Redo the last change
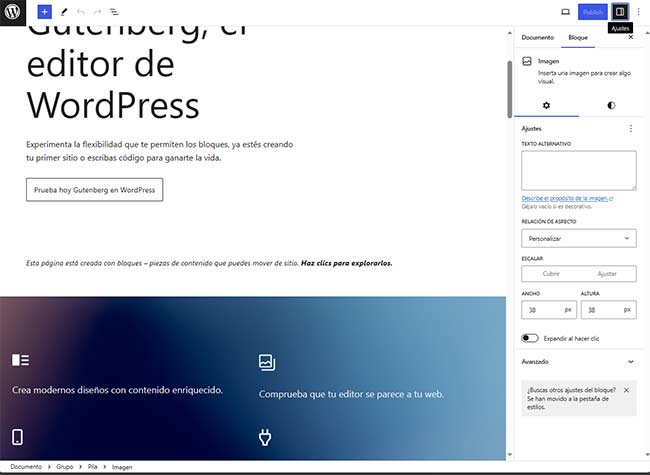The height and width of the screenshot is (475, 650). 97,12
